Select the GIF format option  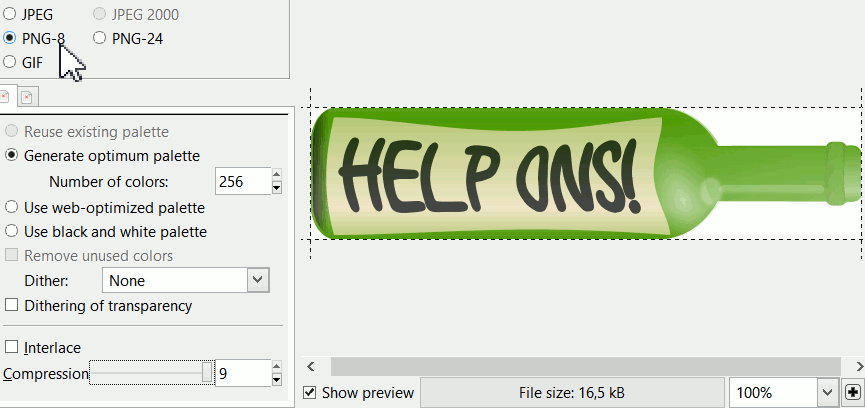[9, 62]
